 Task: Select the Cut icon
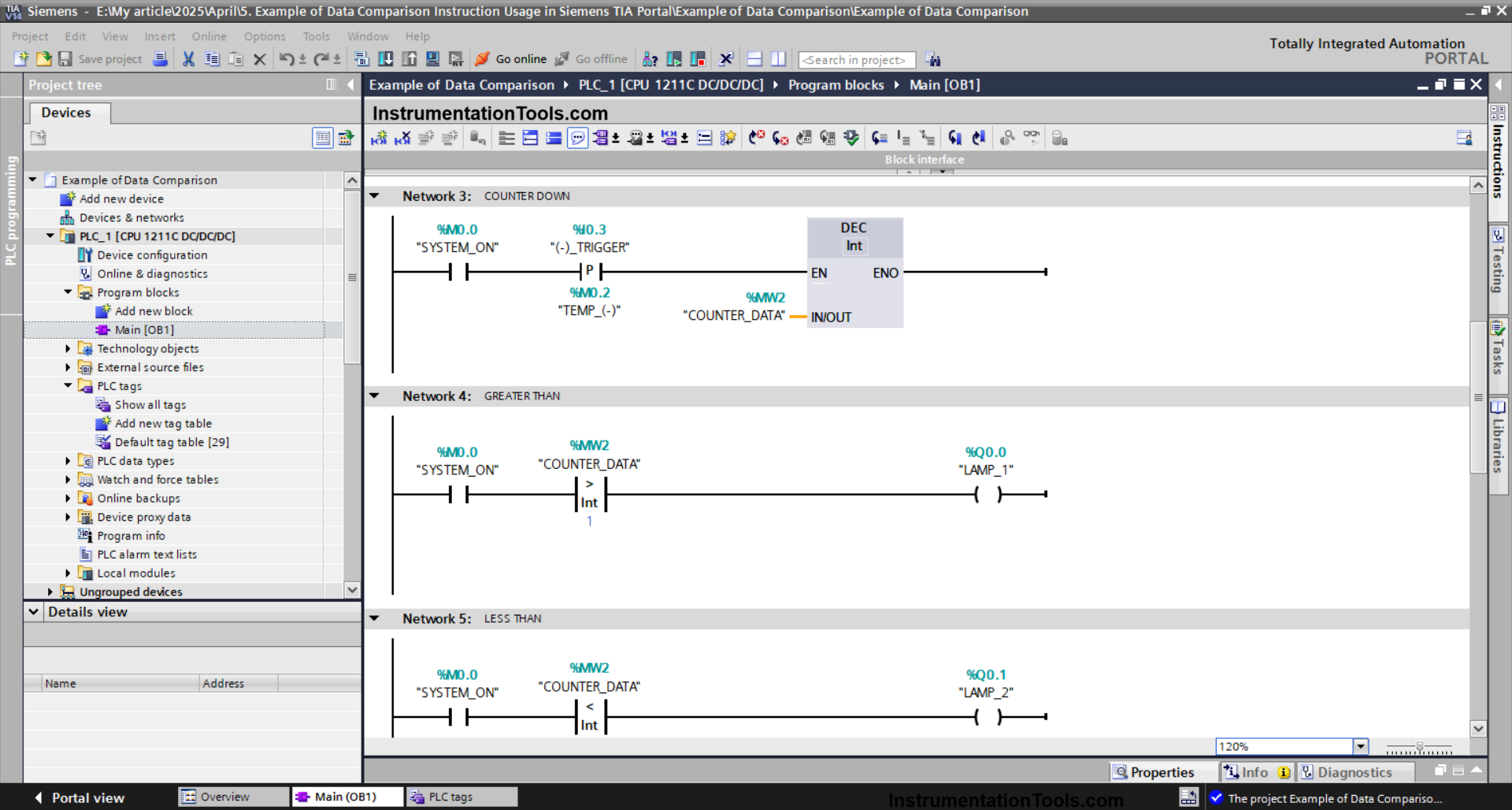188,59
